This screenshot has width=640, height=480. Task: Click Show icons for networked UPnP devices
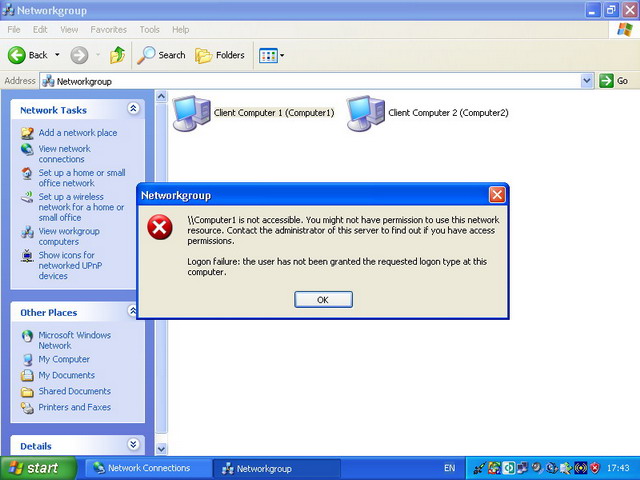[70, 265]
